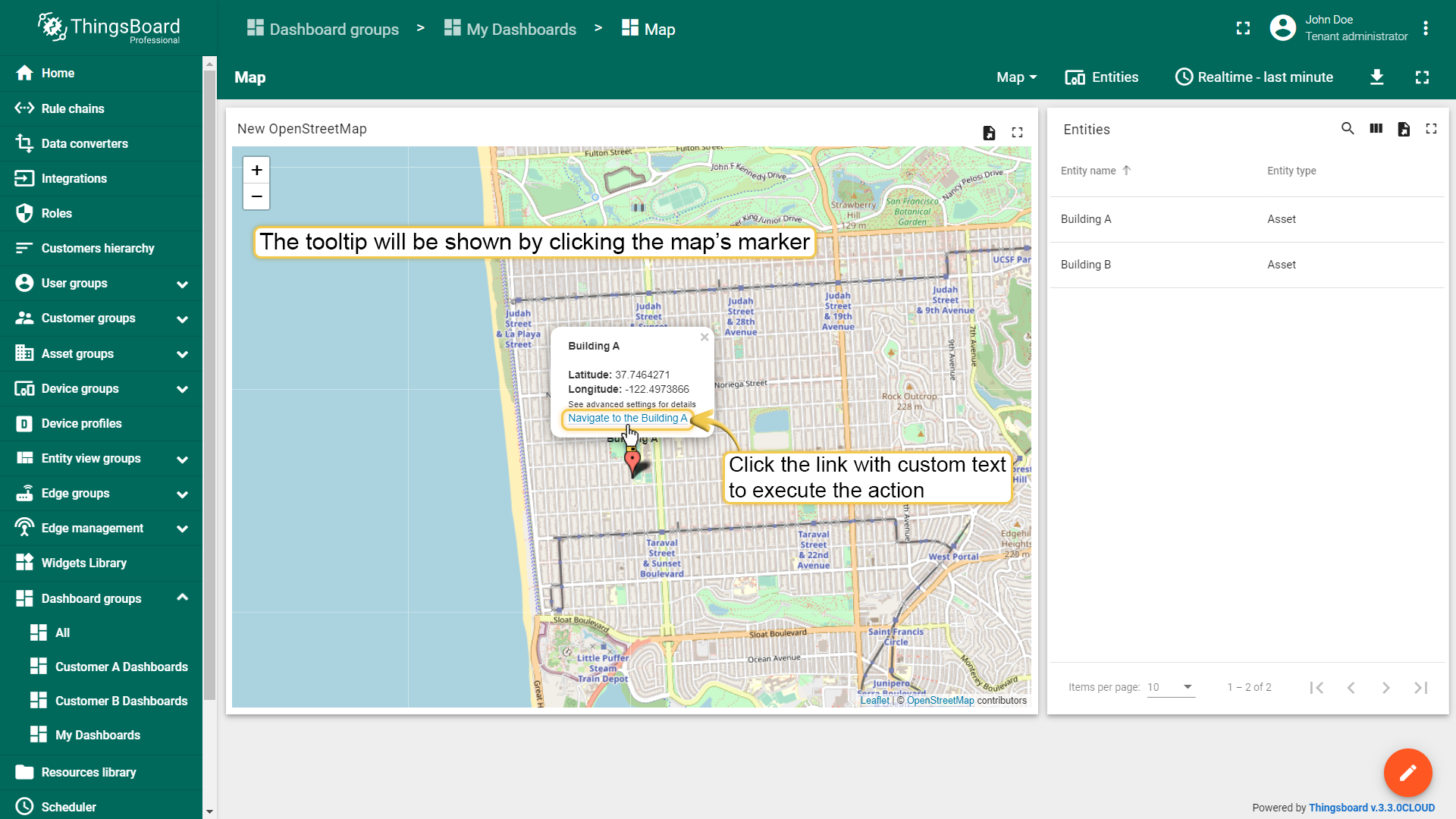Open the Map state dropdown
The image size is (1456, 819).
click(x=1017, y=77)
